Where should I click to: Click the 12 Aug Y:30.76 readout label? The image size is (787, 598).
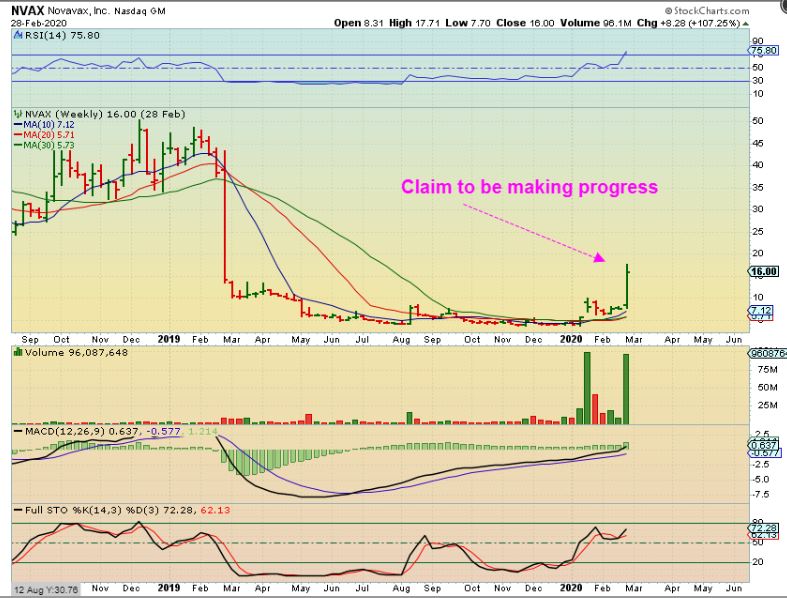point(46,589)
